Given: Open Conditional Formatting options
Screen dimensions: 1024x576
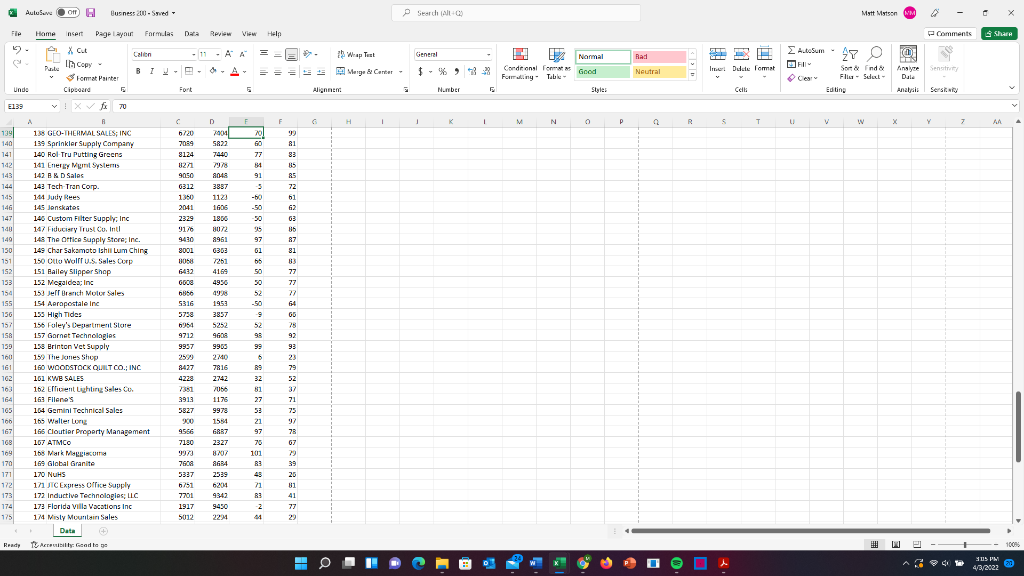Looking at the screenshot, I should 519,62.
